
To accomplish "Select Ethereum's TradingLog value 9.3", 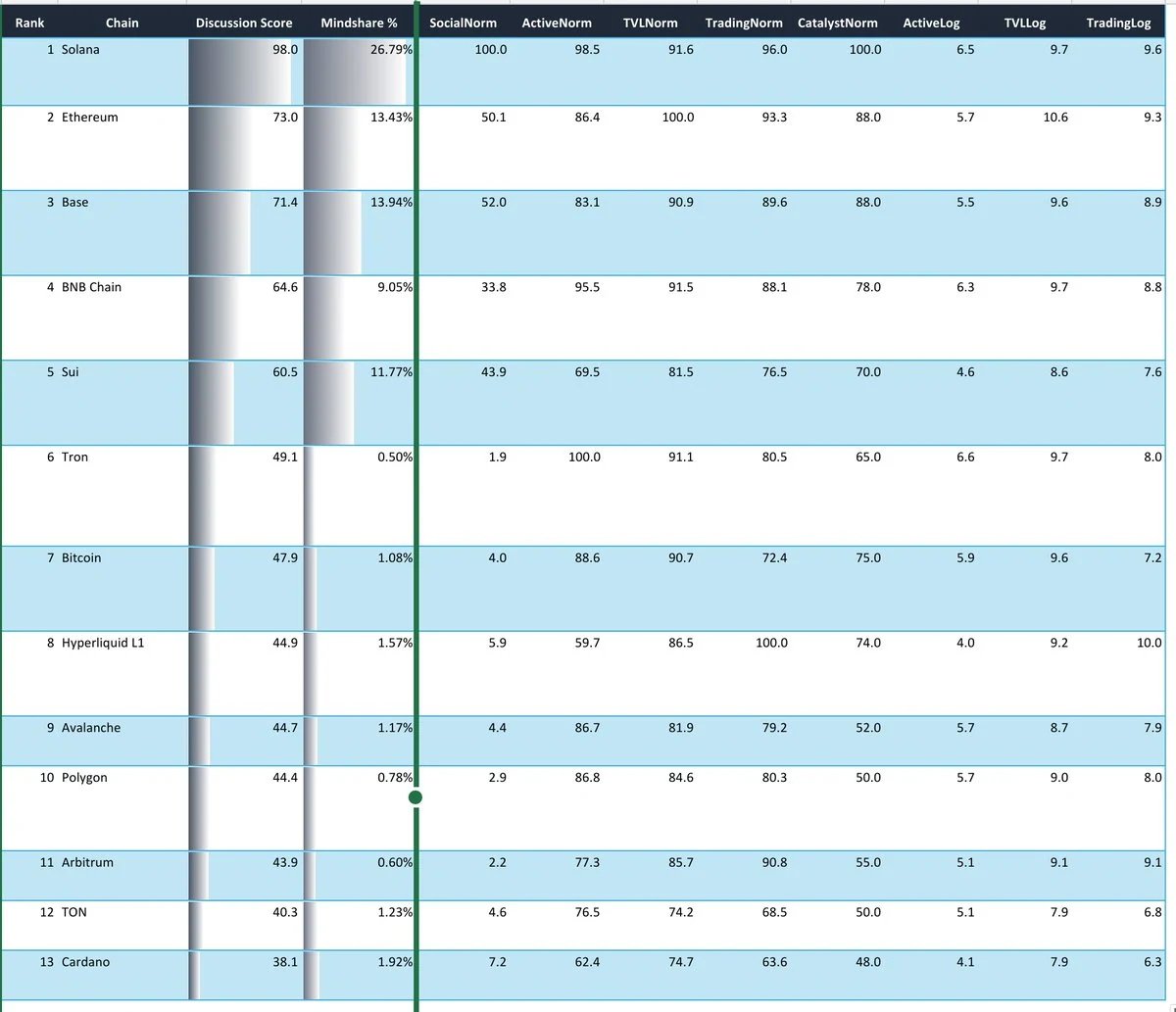I will point(1152,117).
